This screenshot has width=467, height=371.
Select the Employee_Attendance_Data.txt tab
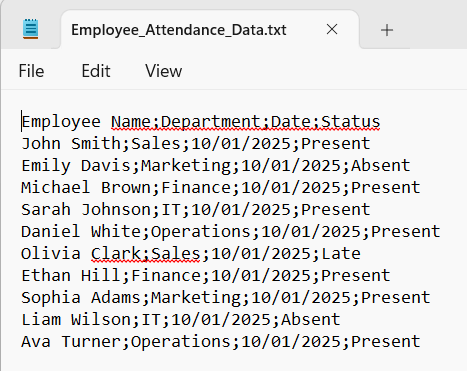click(x=210, y=30)
